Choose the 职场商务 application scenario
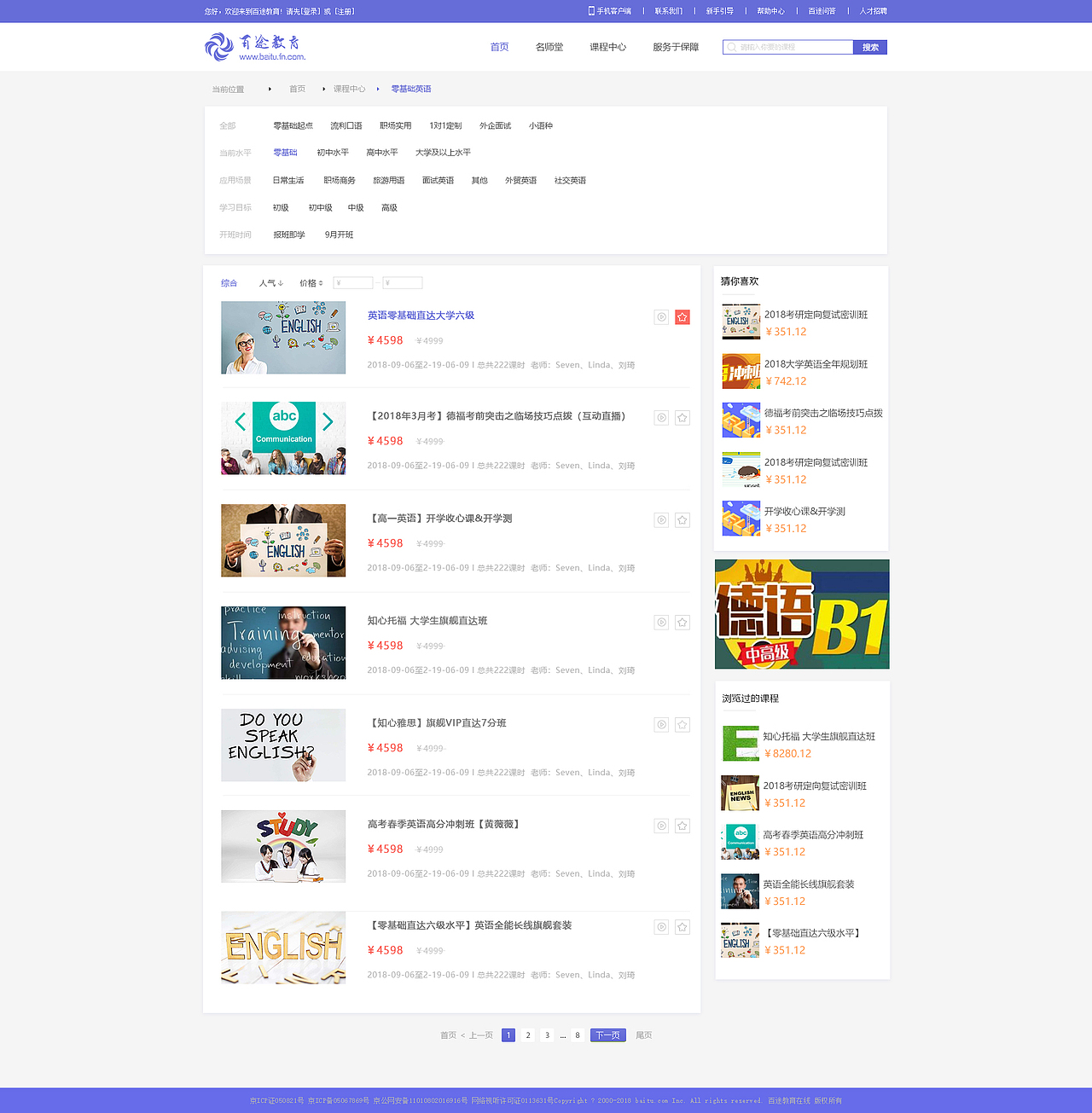This screenshot has width=1092, height=1113. pos(340,181)
